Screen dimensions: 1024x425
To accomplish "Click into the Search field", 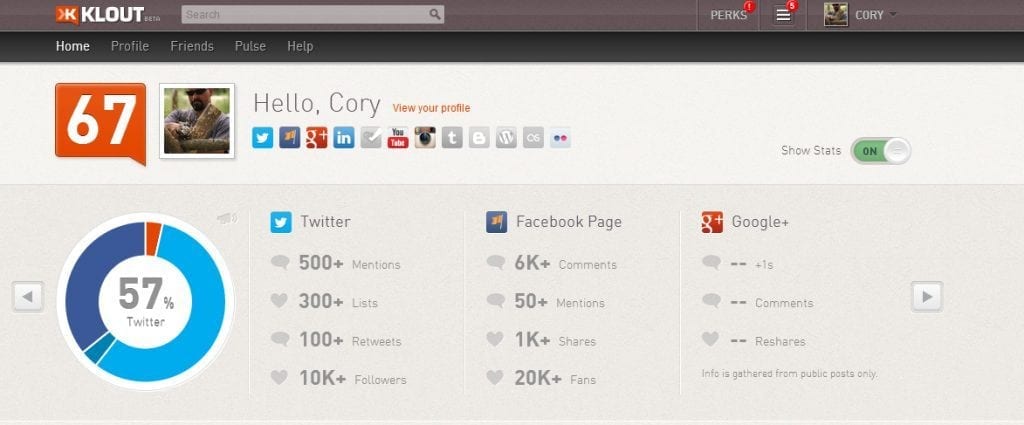I will [313, 14].
